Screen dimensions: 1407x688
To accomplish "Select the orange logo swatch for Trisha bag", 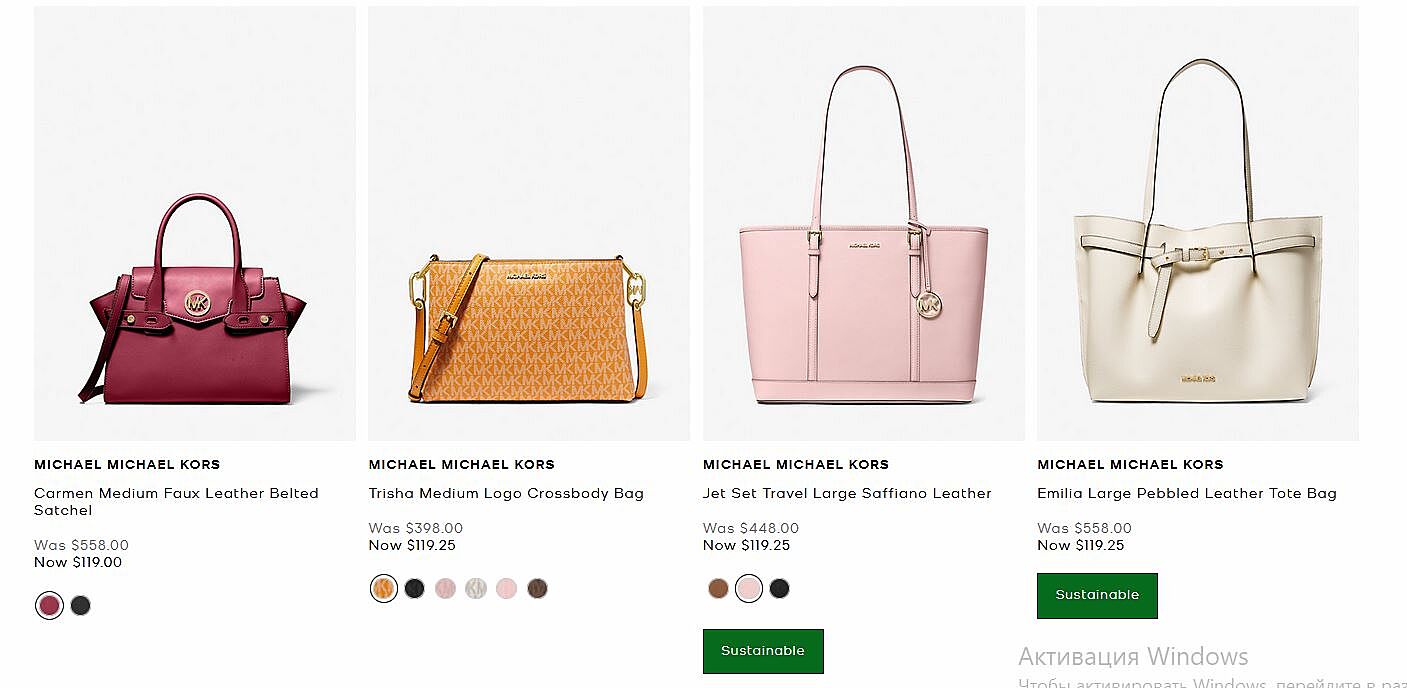I will (x=384, y=588).
